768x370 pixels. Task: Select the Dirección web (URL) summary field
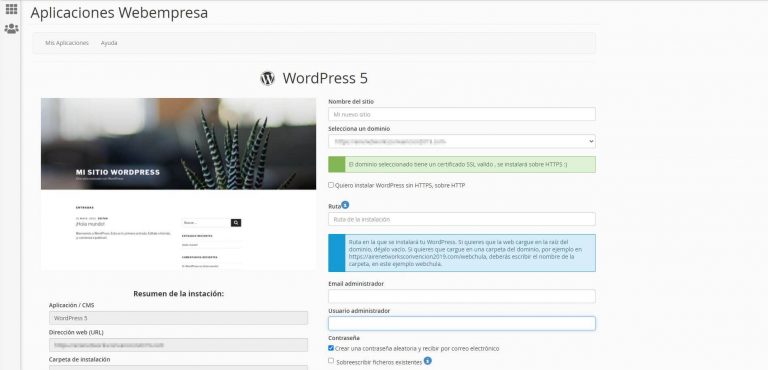(x=178, y=345)
